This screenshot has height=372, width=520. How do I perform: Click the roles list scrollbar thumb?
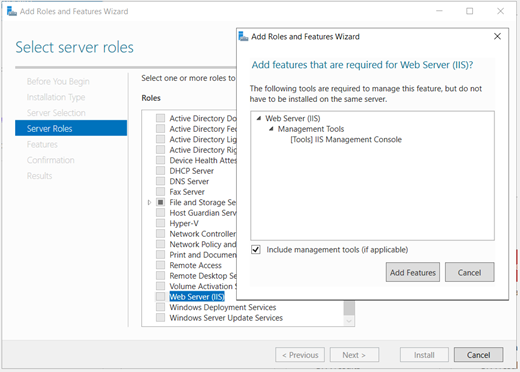(x=349, y=308)
